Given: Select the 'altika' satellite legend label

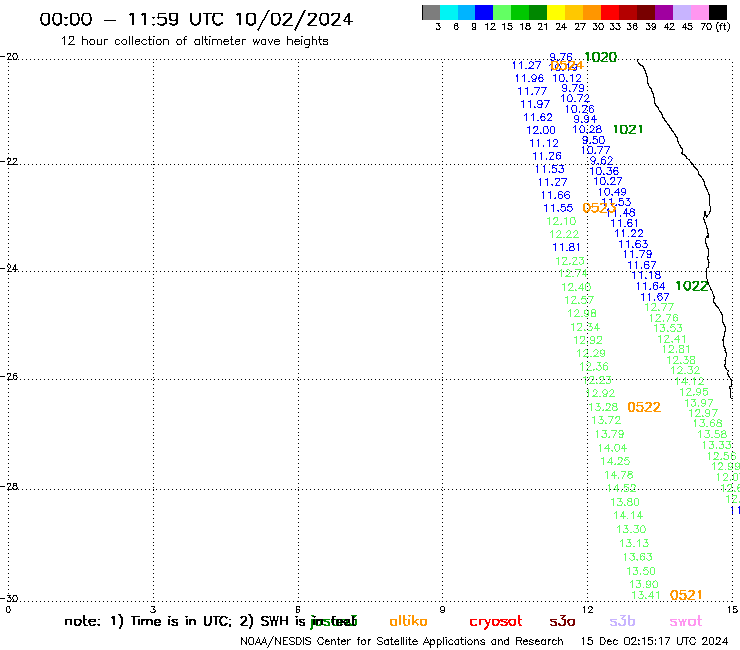Looking at the screenshot, I should (408, 621).
